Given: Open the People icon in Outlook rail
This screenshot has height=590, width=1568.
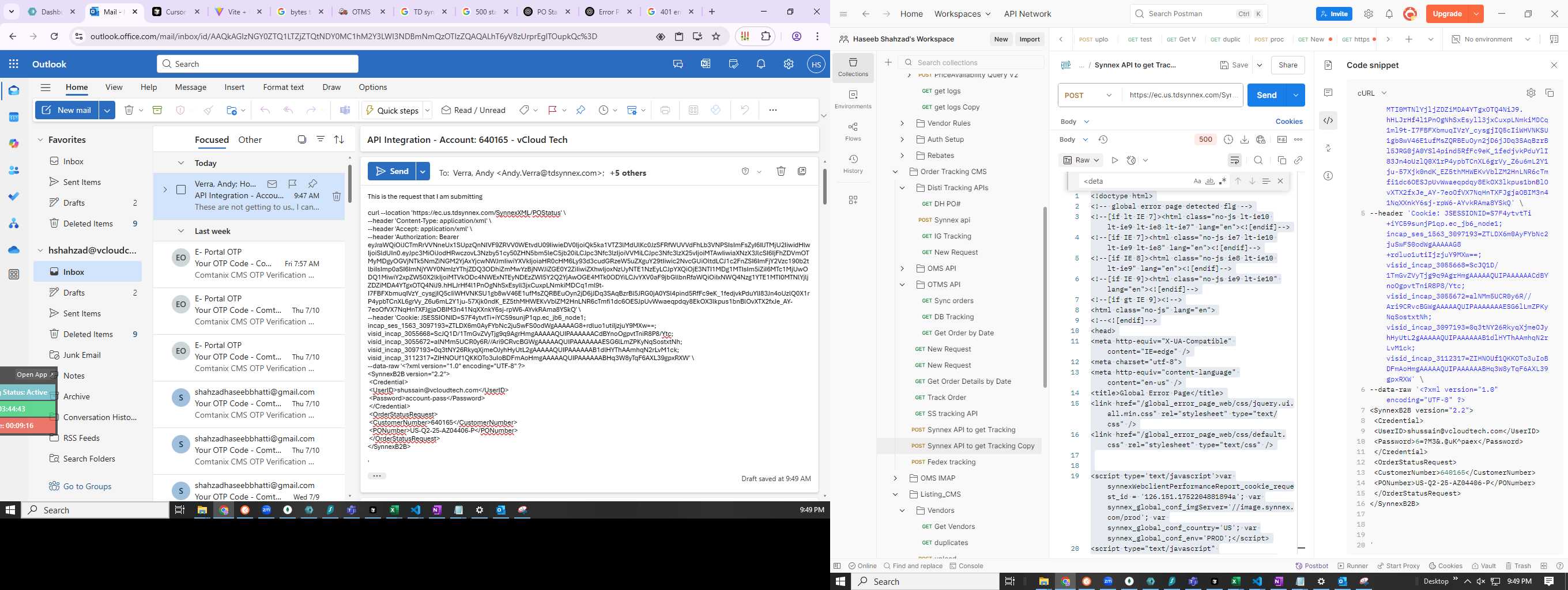Looking at the screenshot, I should (14, 171).
